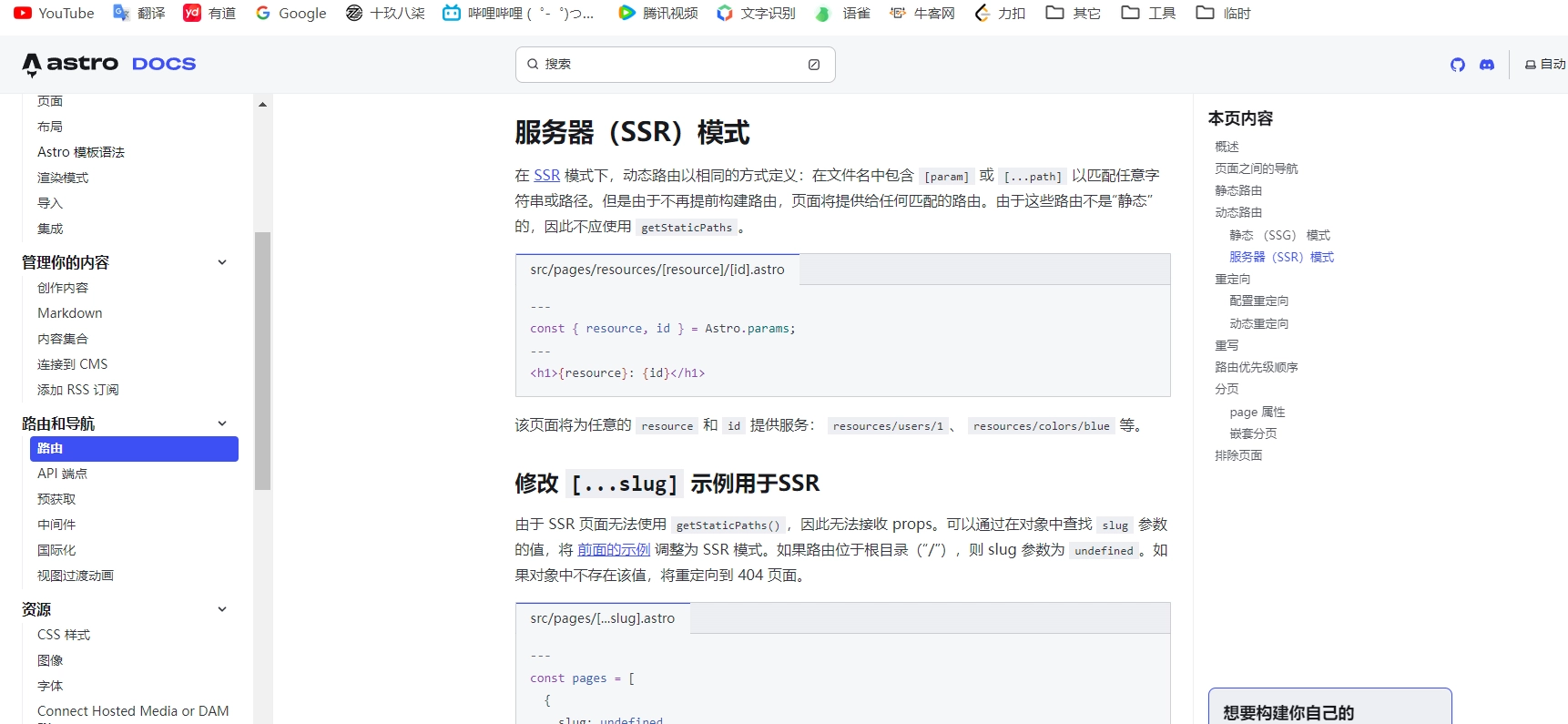Follow the 前面的示例 link

point(614,549)
